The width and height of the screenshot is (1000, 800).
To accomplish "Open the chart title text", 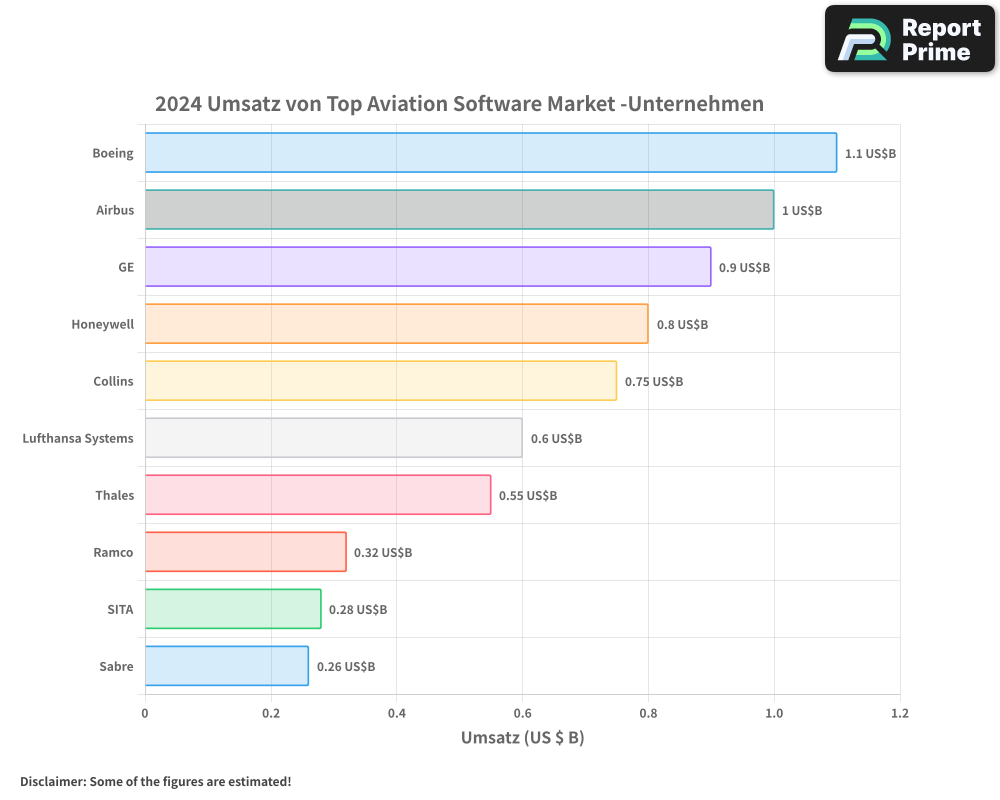I will (459, 103).
